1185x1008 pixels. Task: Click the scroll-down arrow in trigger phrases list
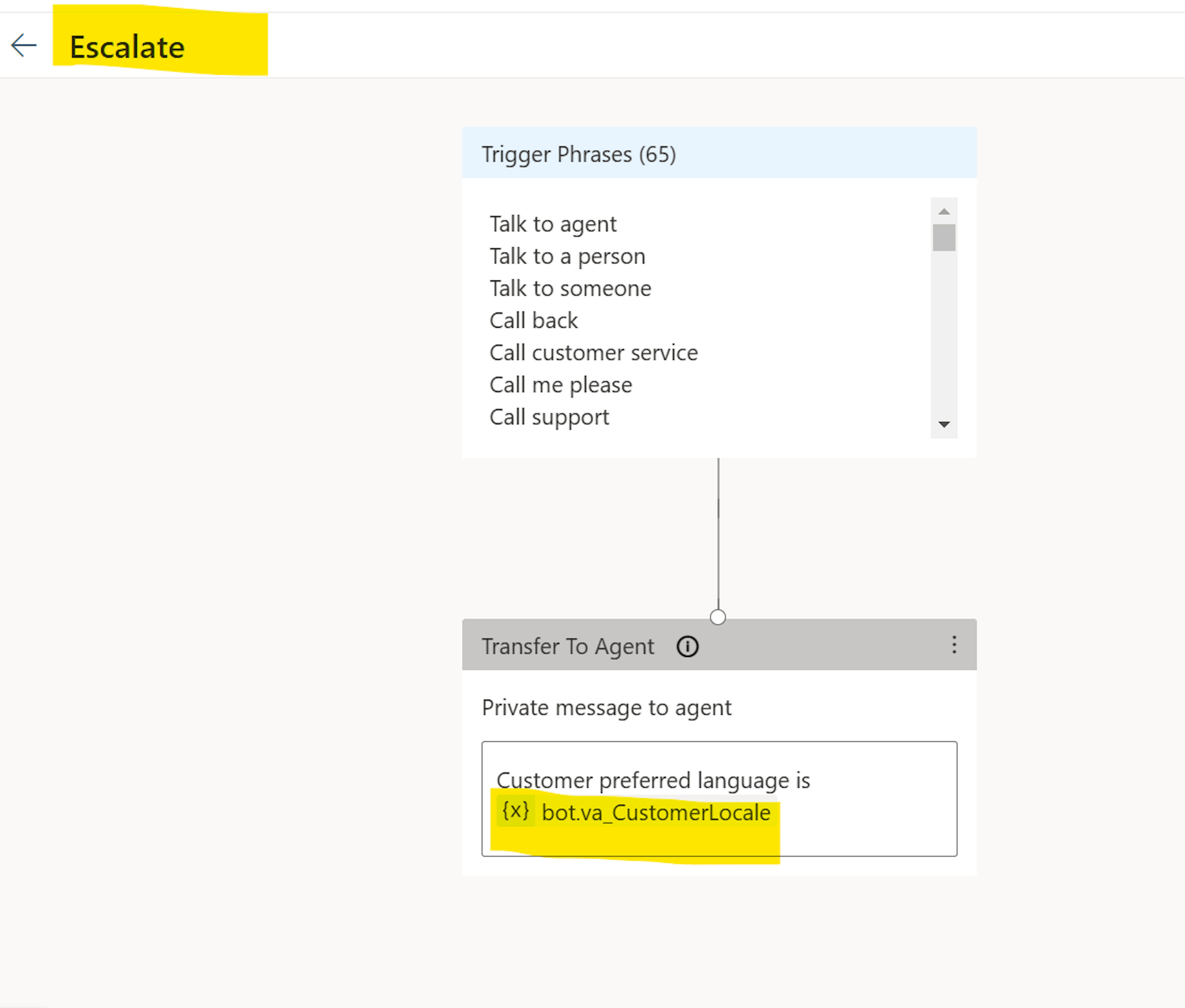point(944,424)
